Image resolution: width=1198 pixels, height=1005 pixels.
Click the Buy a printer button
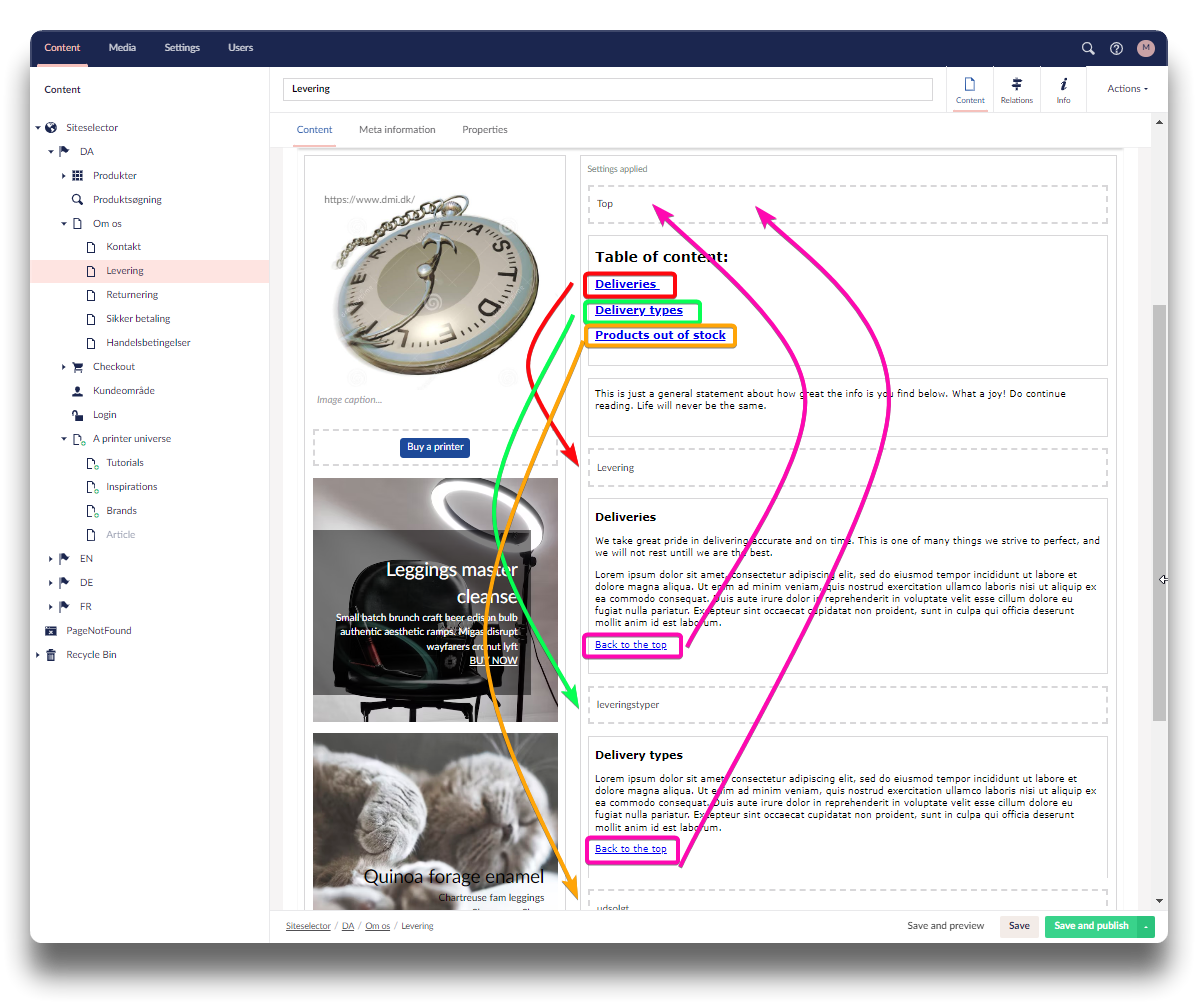coord(435,447)
